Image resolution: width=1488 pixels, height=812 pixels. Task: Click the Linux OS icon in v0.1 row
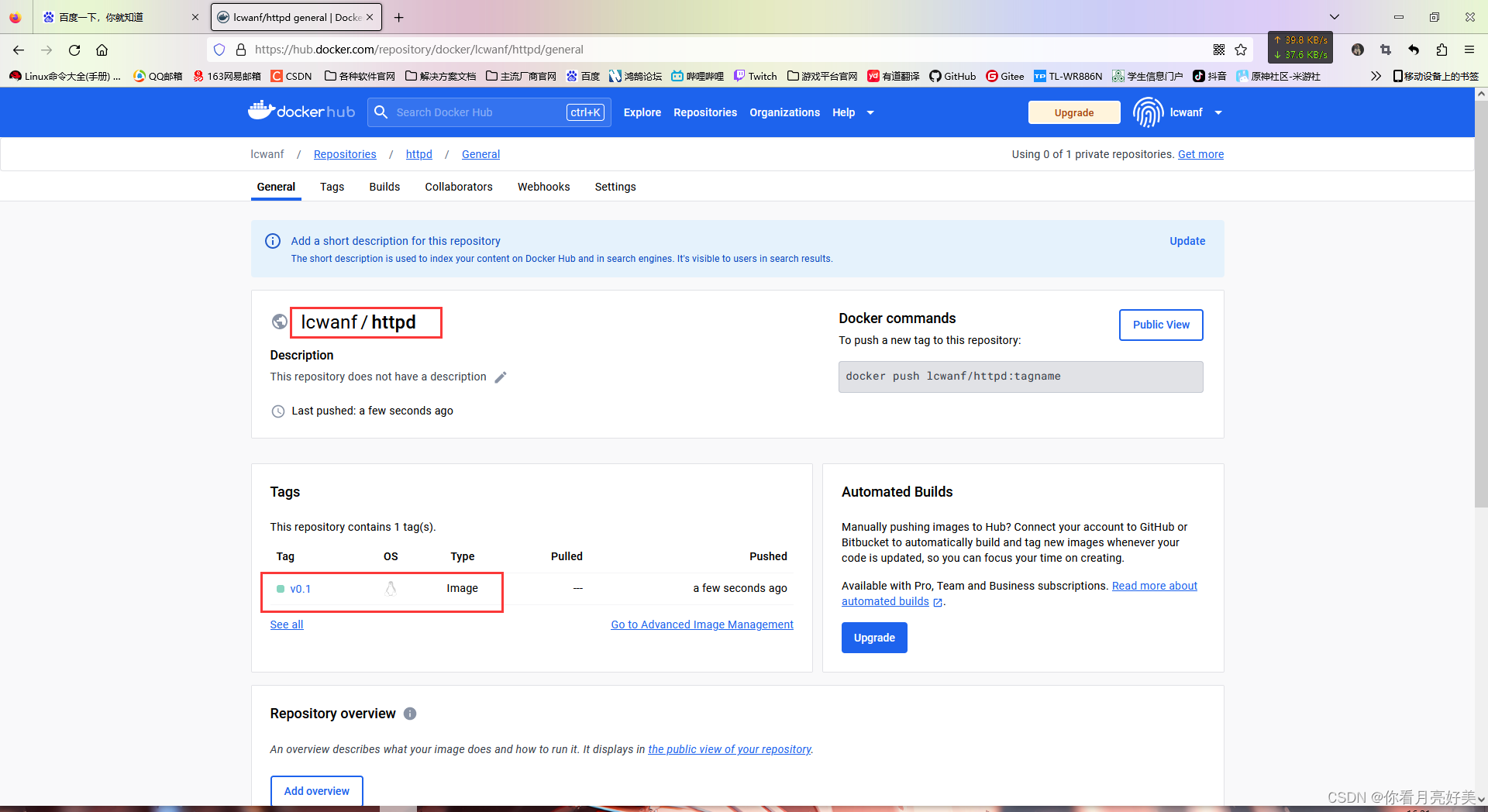point(391,589)
